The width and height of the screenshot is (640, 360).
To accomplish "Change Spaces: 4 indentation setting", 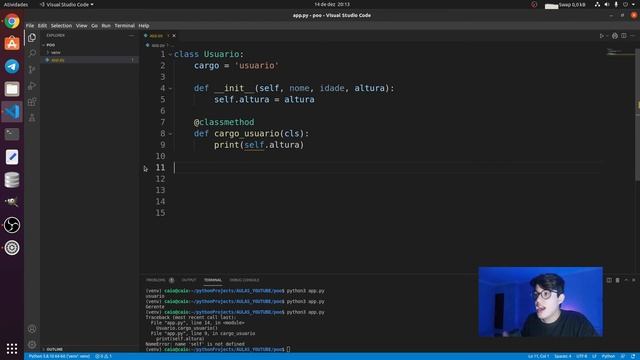I will pos(563,356).
